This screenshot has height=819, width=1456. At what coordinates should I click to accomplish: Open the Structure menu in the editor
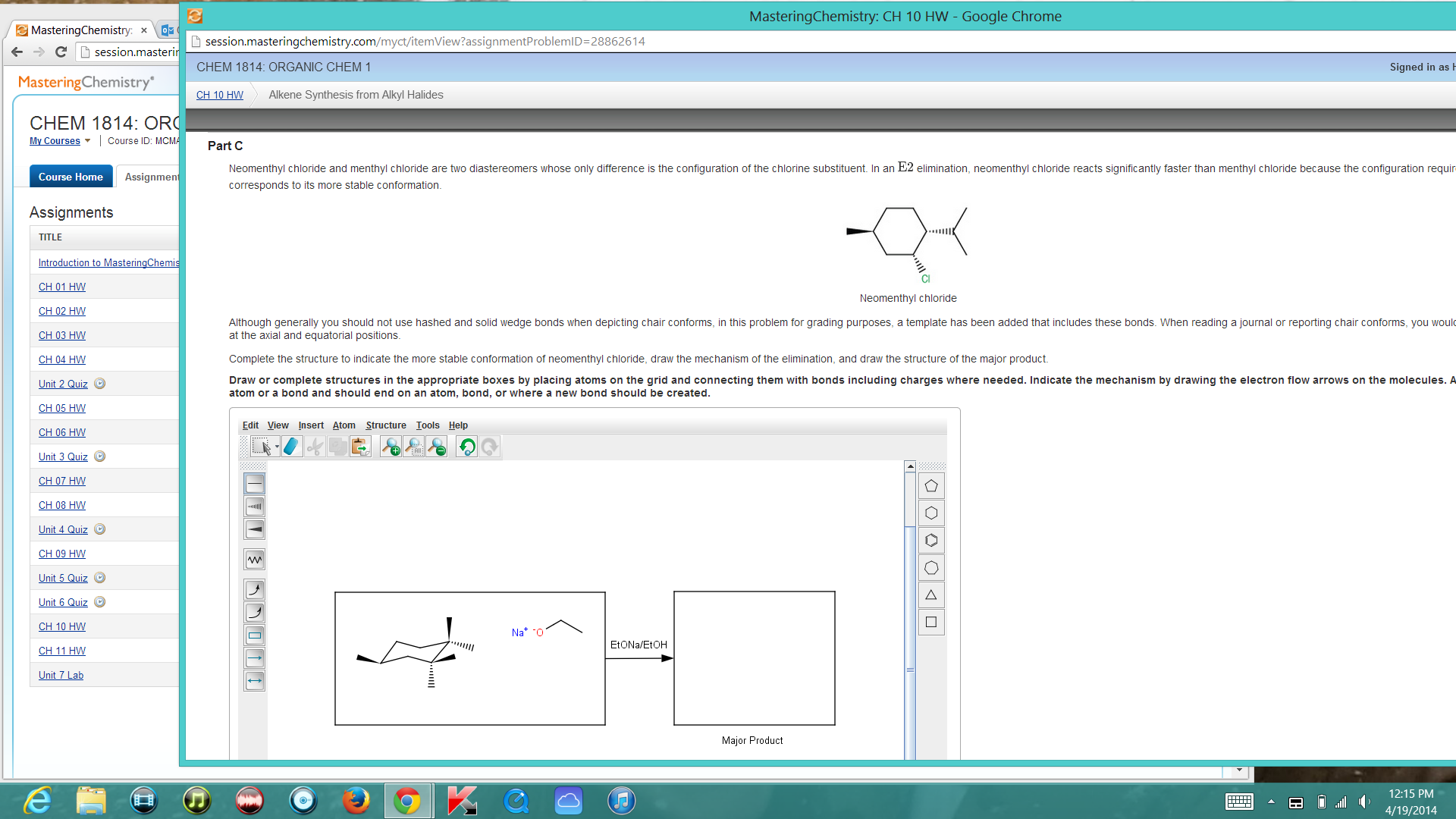385,425
